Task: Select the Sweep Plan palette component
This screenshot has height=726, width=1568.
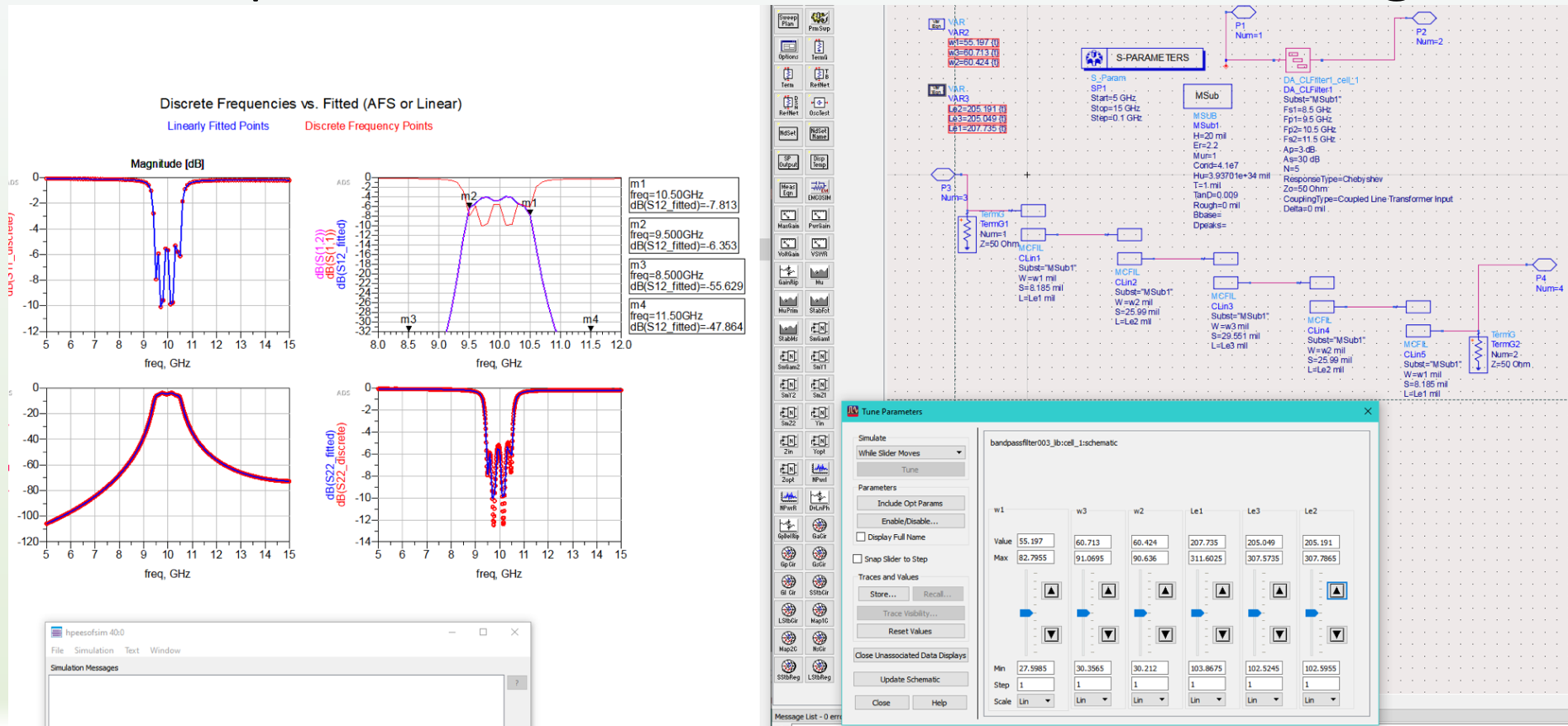Action: (788, 21)
